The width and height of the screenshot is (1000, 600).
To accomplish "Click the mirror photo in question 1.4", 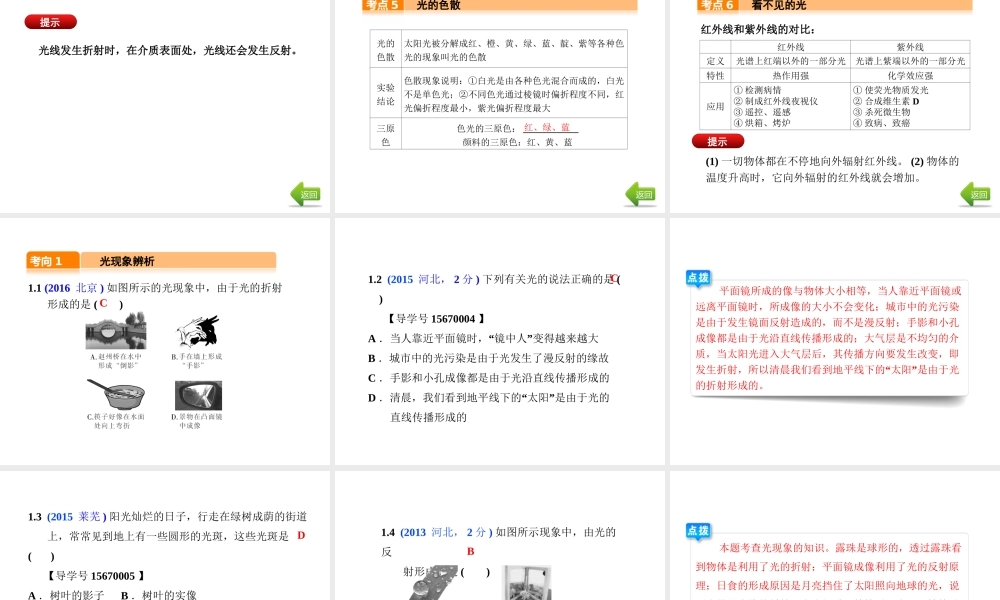I will click(526, 582).
